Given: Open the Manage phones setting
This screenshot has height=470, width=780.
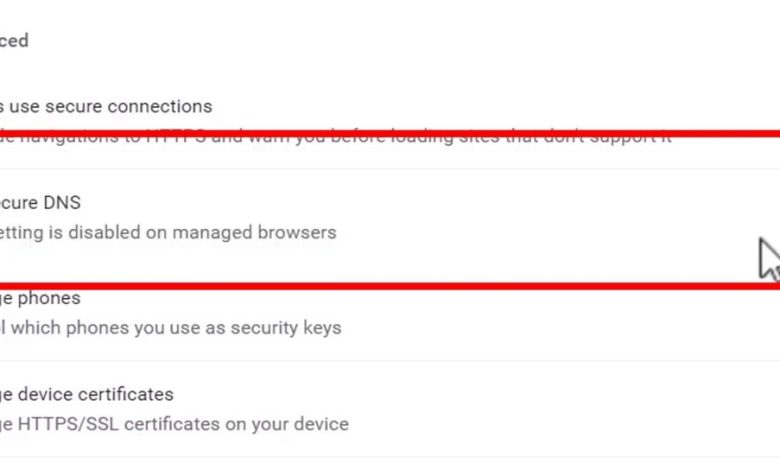Looking at the screenshot, I should 40,298.
